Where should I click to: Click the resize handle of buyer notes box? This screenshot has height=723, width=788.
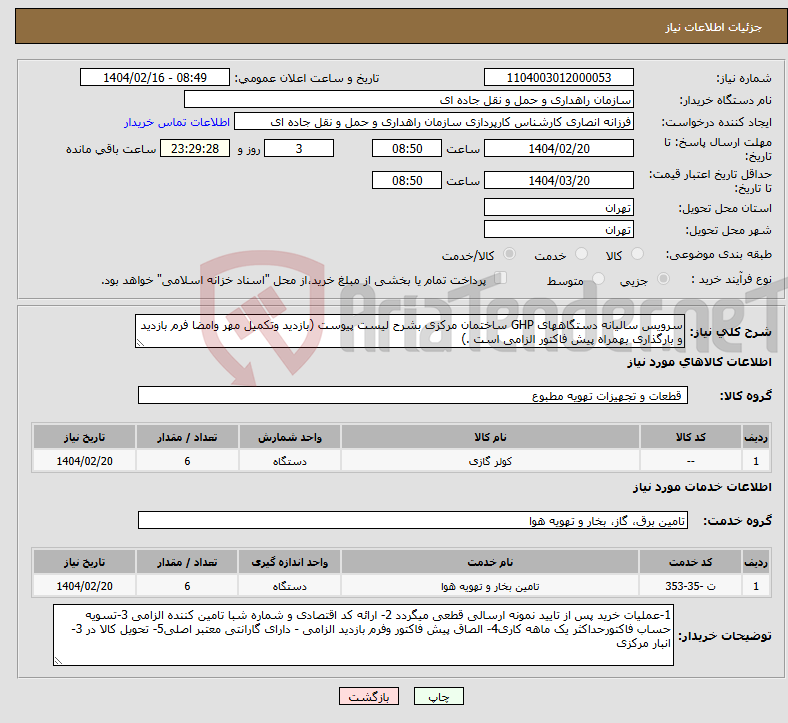pyautogui.click(x=58, y=661)
